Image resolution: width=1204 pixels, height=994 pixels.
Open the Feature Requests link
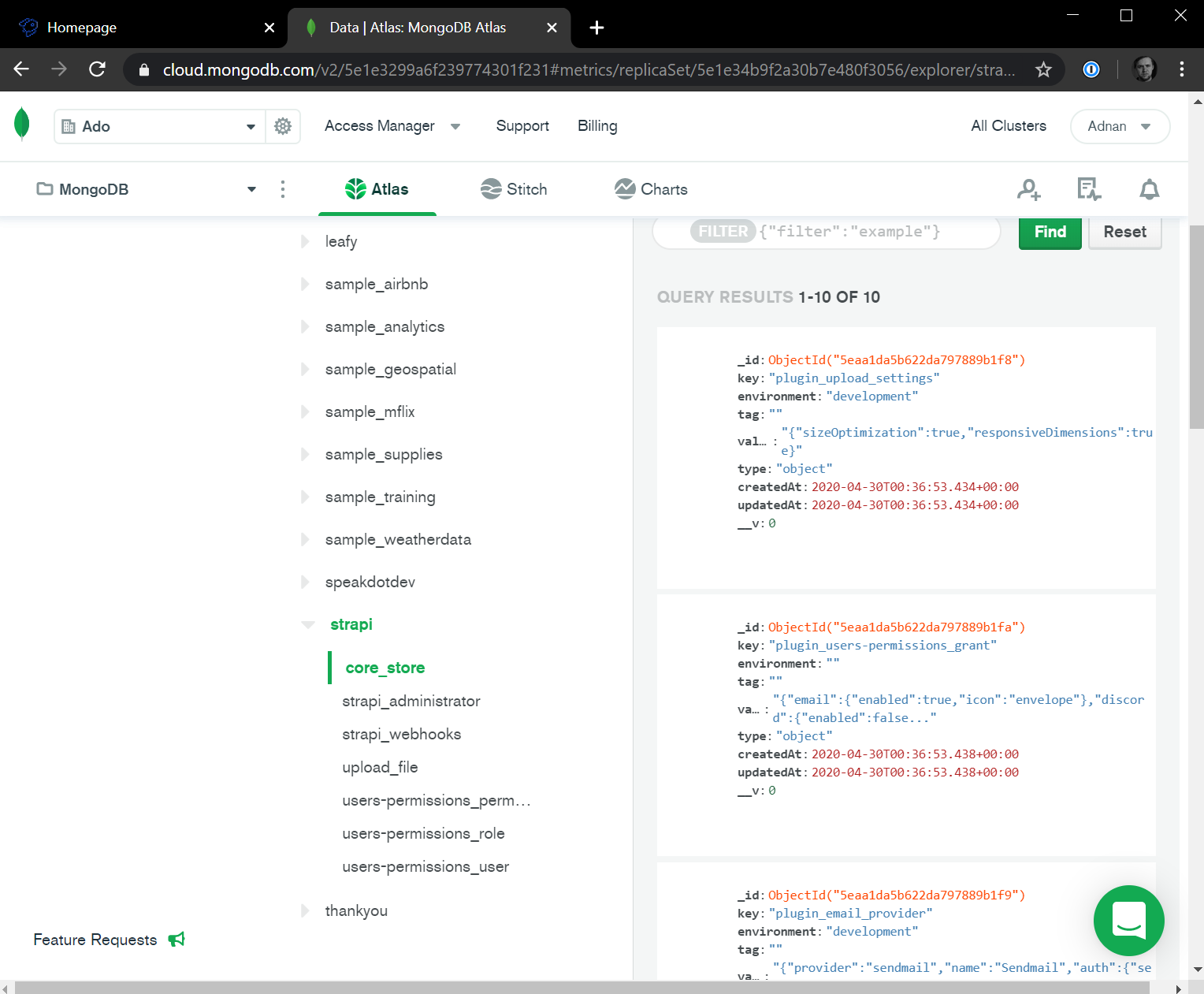coord(95,940)
